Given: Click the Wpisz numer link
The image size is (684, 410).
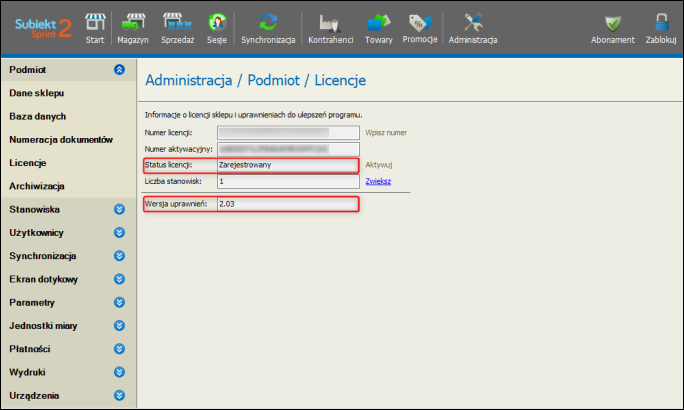Looking at the screenshot, I should 386,132.
